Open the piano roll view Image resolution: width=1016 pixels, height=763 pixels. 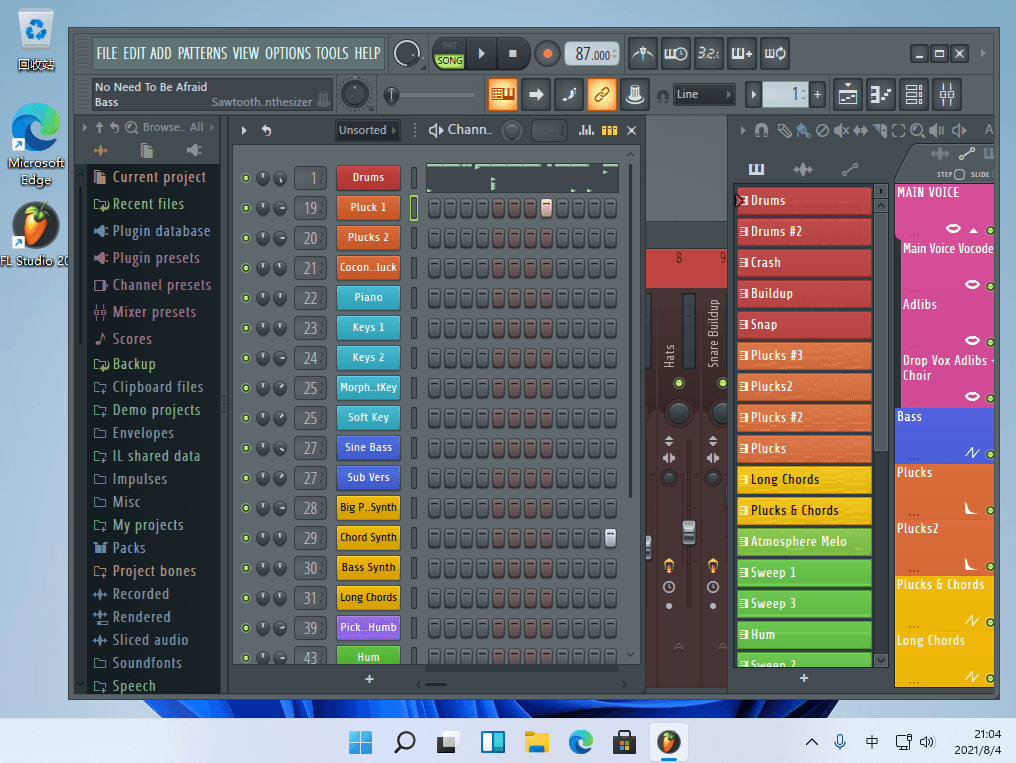[881, 95]
